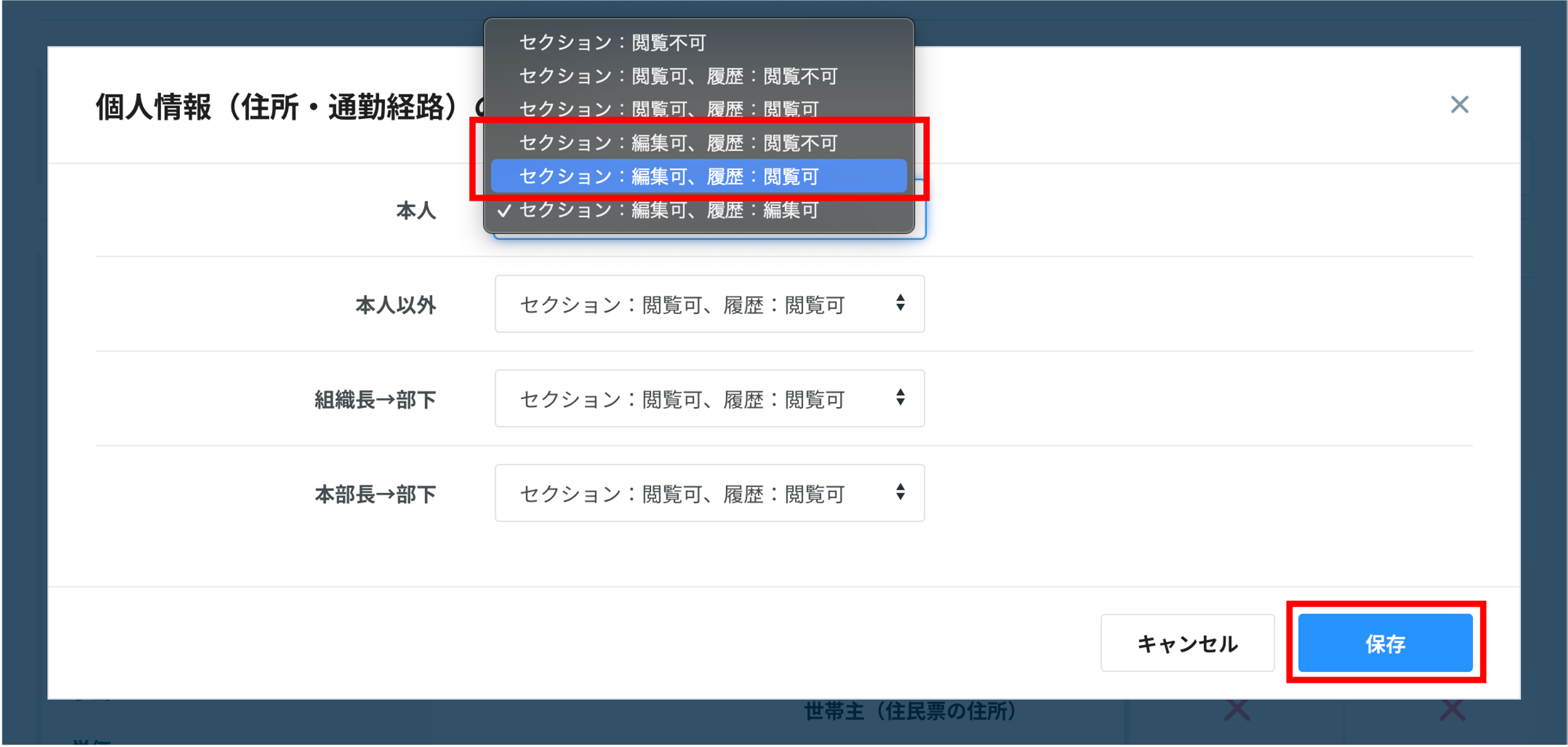Choose セクション：閲覧可、履歴：閲覧可 option in list
Viewport: 1568px width, 747px height.
pyautogui.click(x=668, y=109)
